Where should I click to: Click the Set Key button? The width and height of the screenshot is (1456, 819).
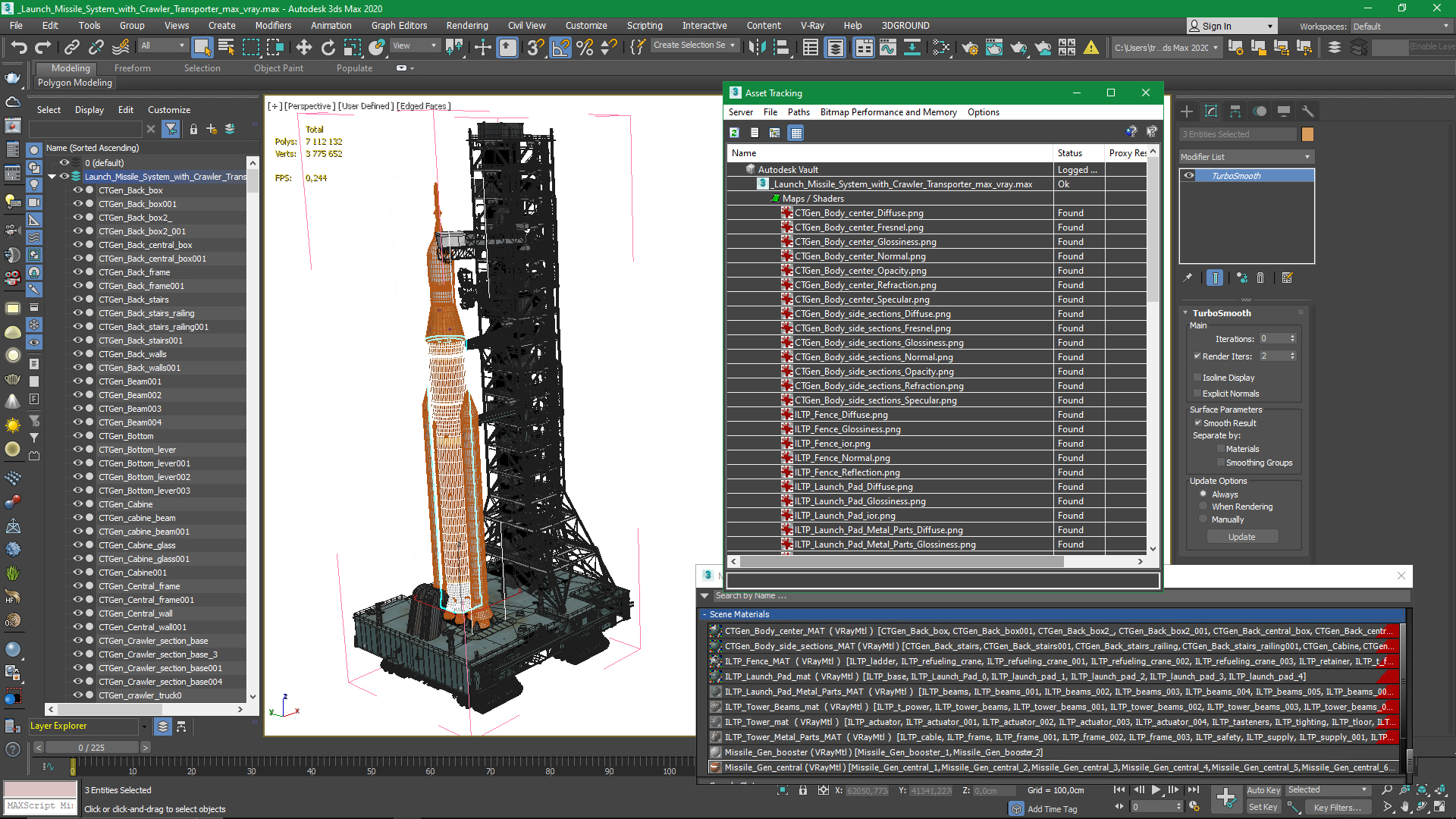coord(1263,808)
